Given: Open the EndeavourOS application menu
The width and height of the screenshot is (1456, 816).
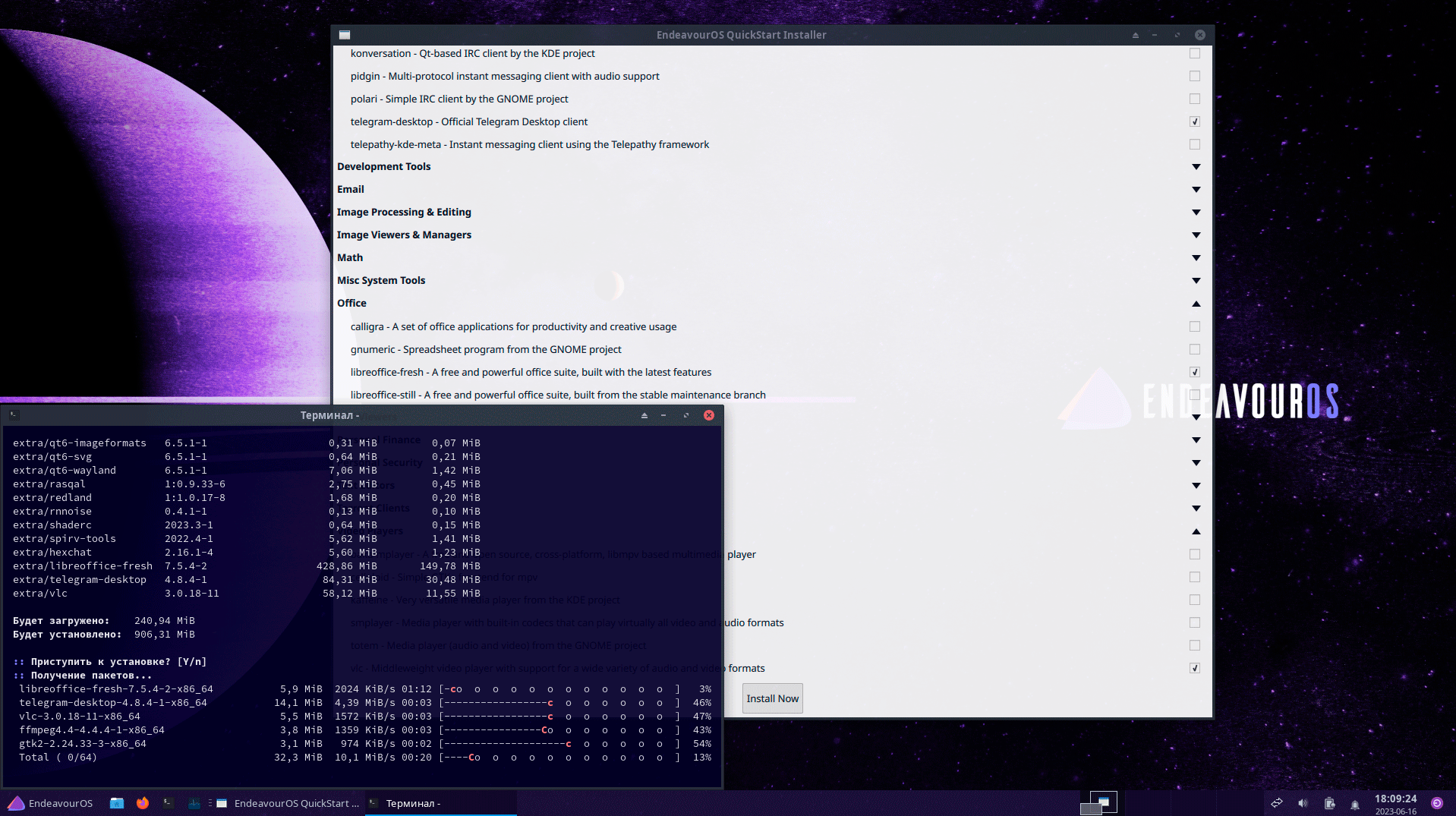Looking at the screenshot, I should (50, 803).
